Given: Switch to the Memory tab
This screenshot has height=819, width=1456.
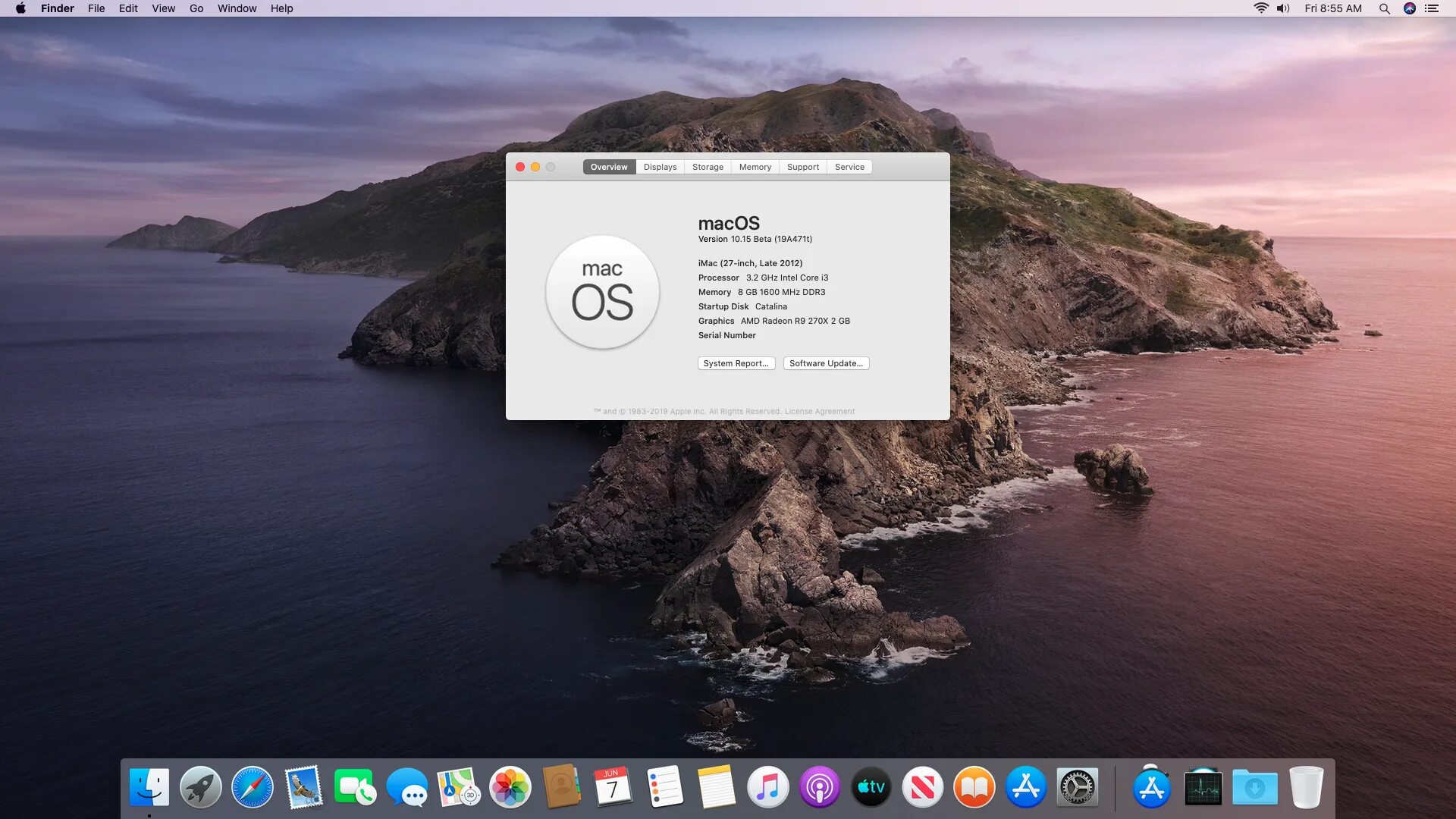Looking at the screenshot, I should pos(754,167).
